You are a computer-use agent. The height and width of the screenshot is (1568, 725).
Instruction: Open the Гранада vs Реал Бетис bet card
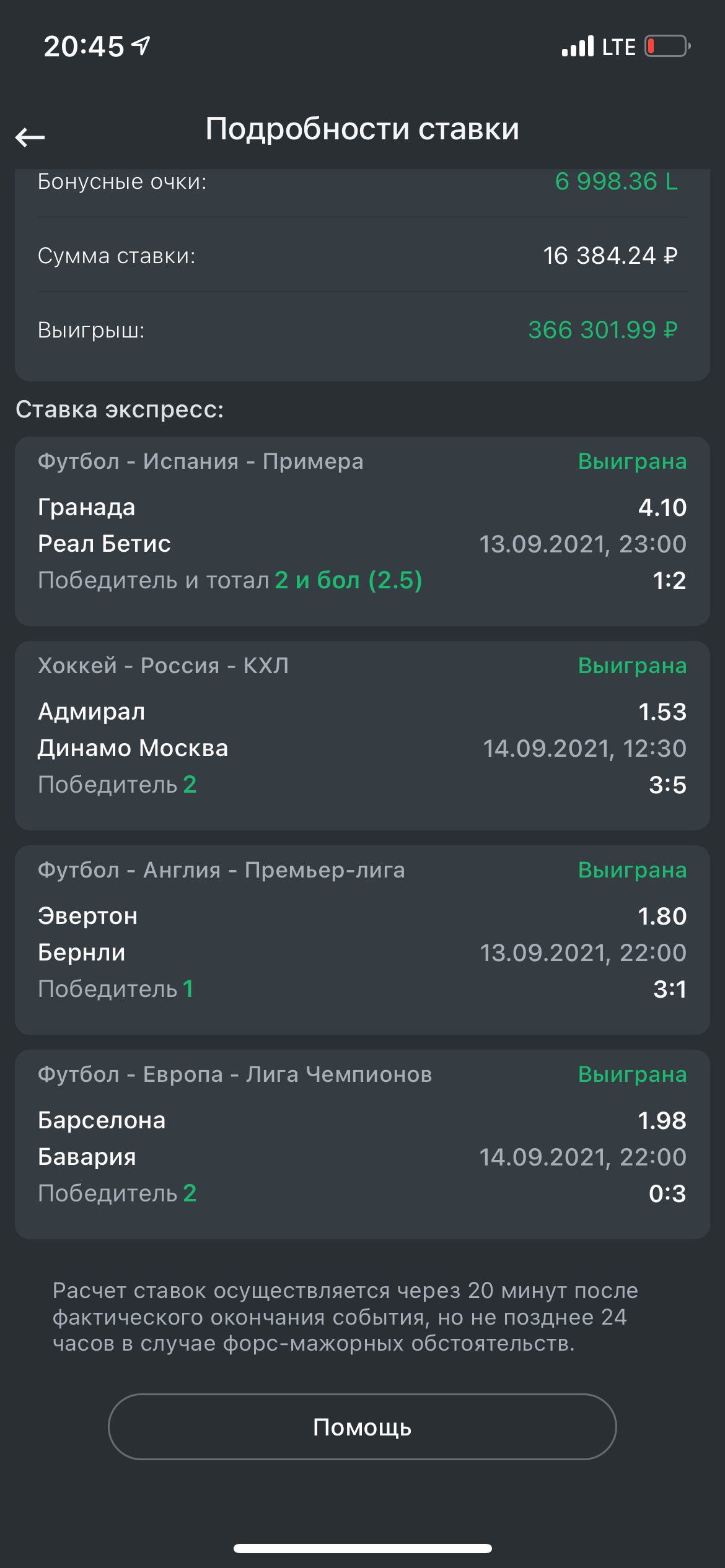coord(362,531)
